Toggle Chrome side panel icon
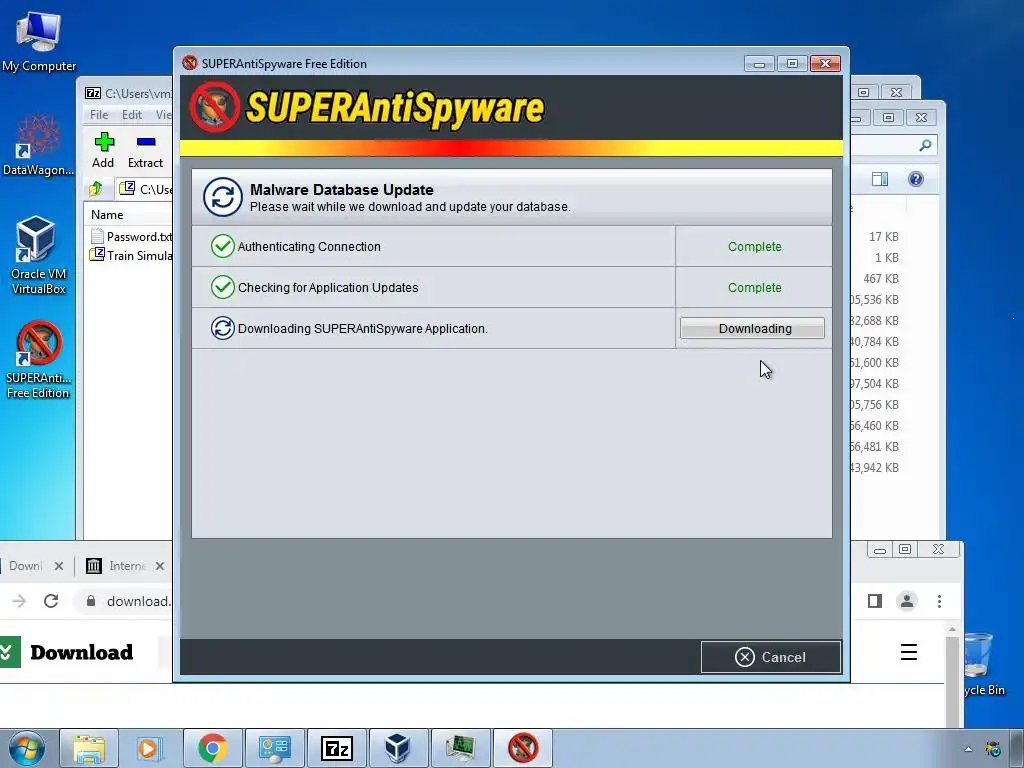This screenshot has width=1024, height=768. pyautogui.click(x=874, y=601)
